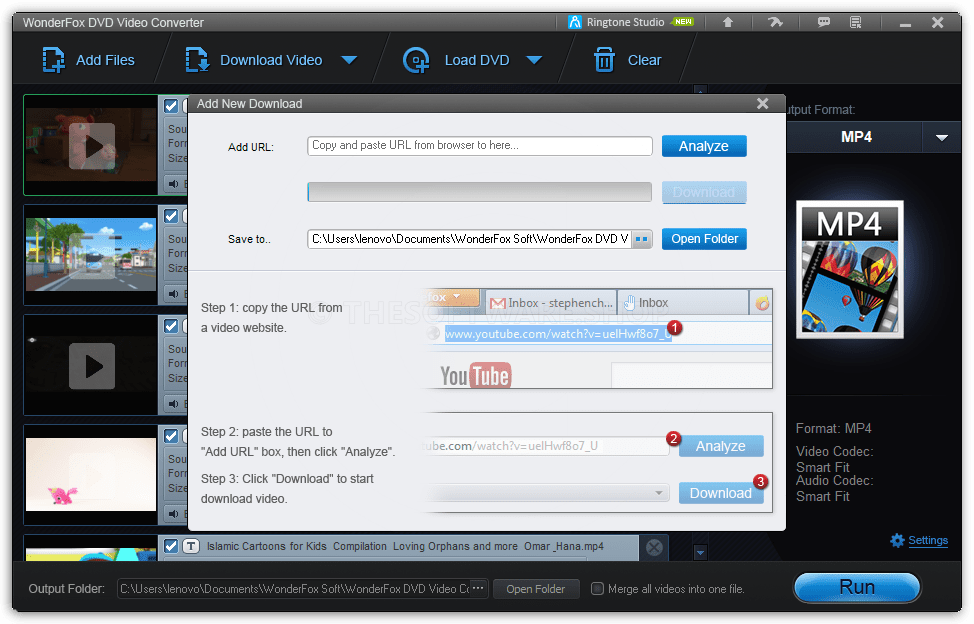Screen dimensions: 974x624
Task: Click the Save to path field
Action: click(x=470, y=239)
